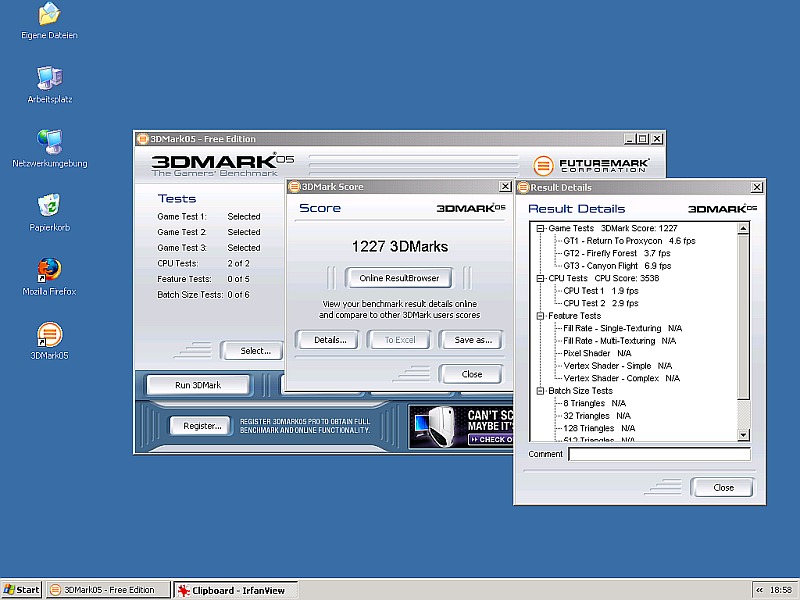This screenshot has height=600, width=800.
Task: Collapse the Game Tests tree node
Action: pyautogui.click(x=540, y=229)
